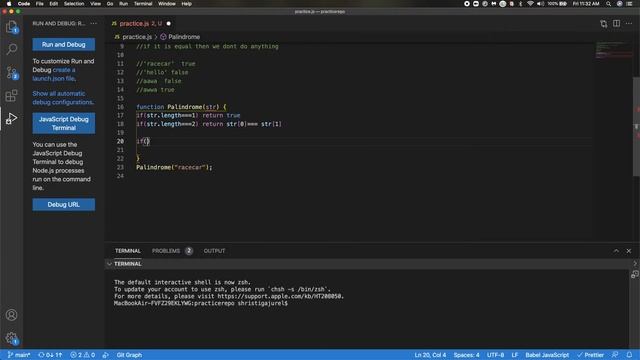Click the main branch indicator in status bar
The height and width of the screenshot is (360, 640).
click(19, 355)
